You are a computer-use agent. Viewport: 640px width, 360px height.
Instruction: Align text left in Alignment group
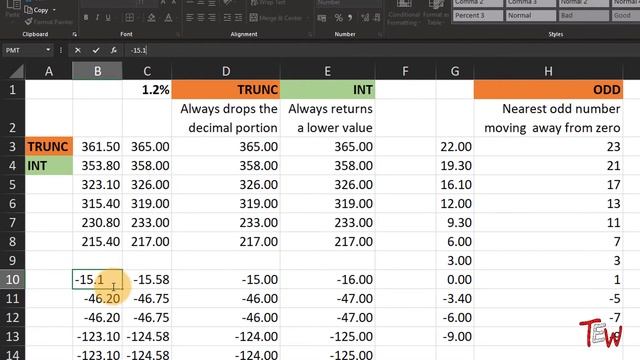point(190,18)
